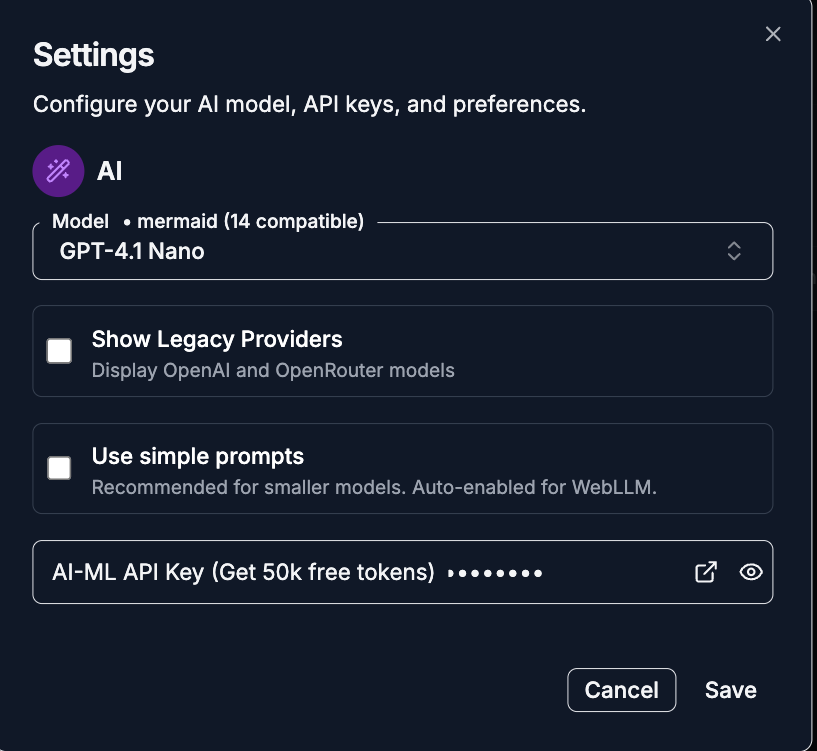Click the AI section heading text
The image size is (817, 751).
click(x=109, y=171)
